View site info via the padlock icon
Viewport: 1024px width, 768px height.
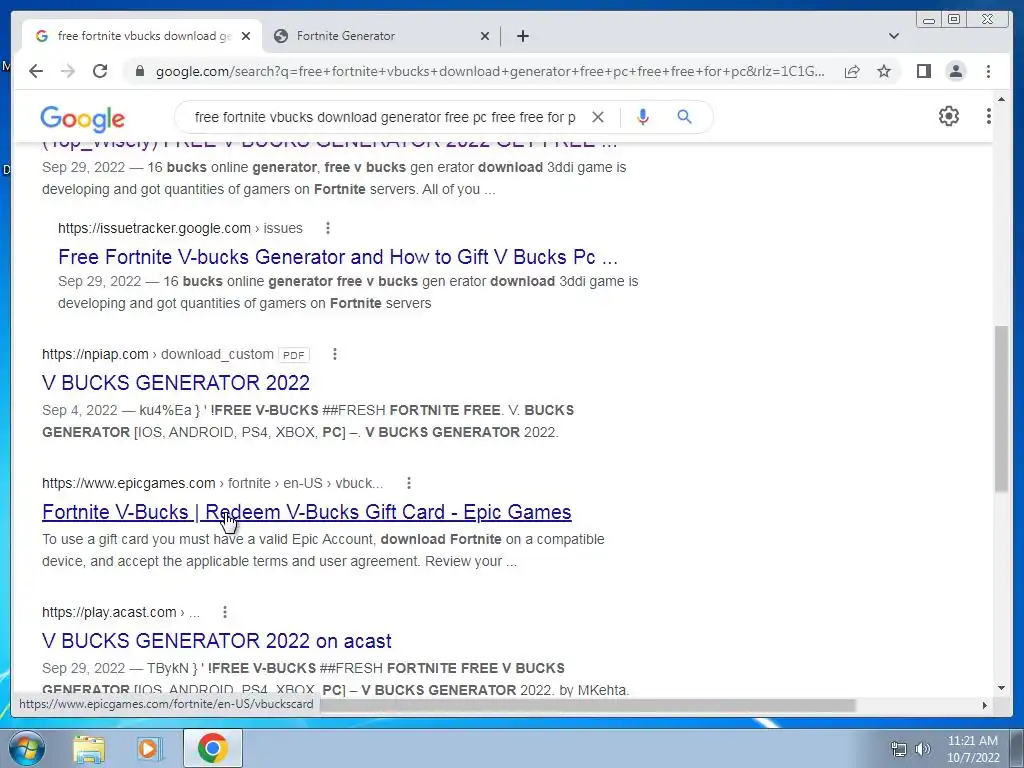click(x=139, y=71)
